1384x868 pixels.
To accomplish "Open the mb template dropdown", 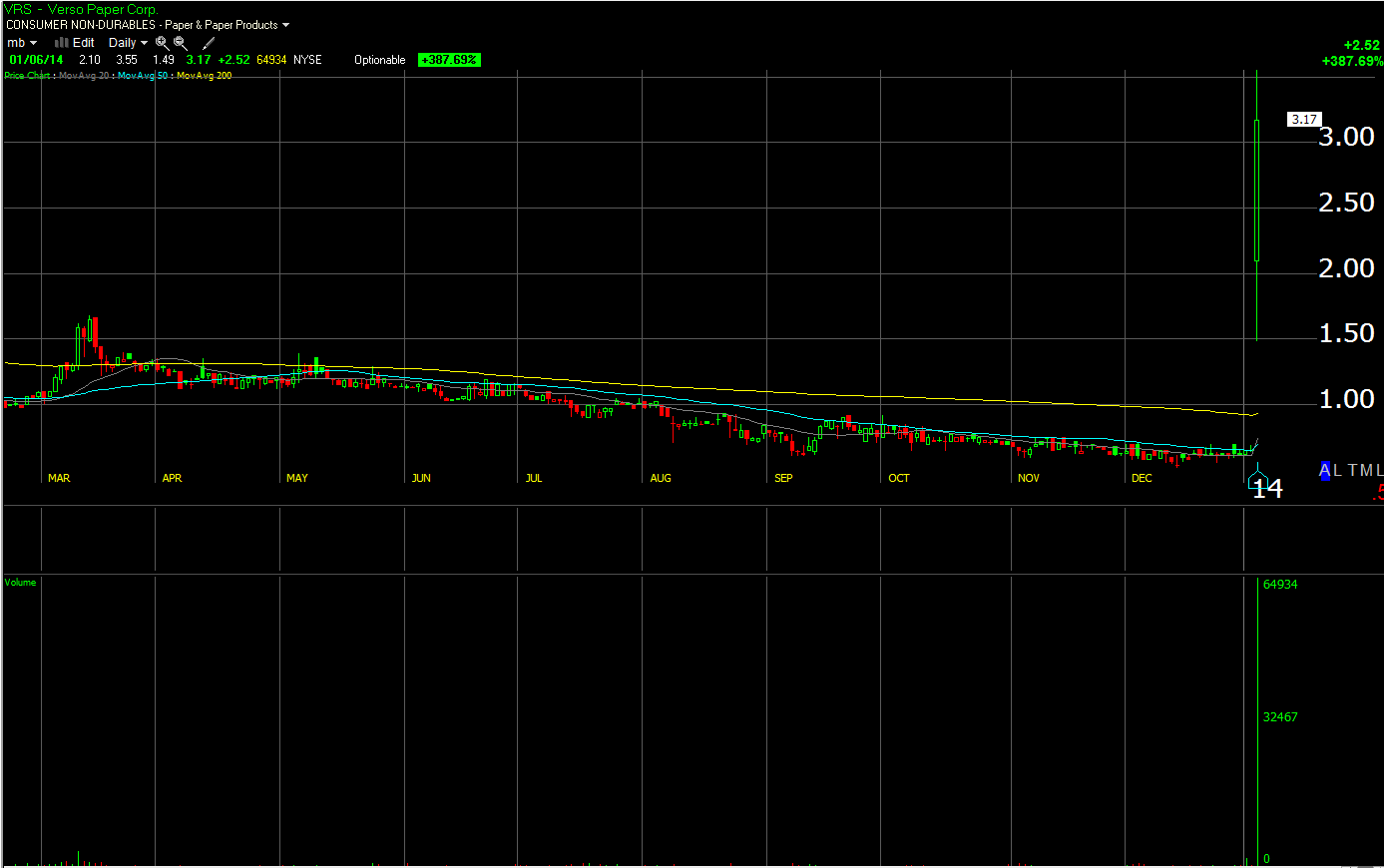I will (22, 43).
